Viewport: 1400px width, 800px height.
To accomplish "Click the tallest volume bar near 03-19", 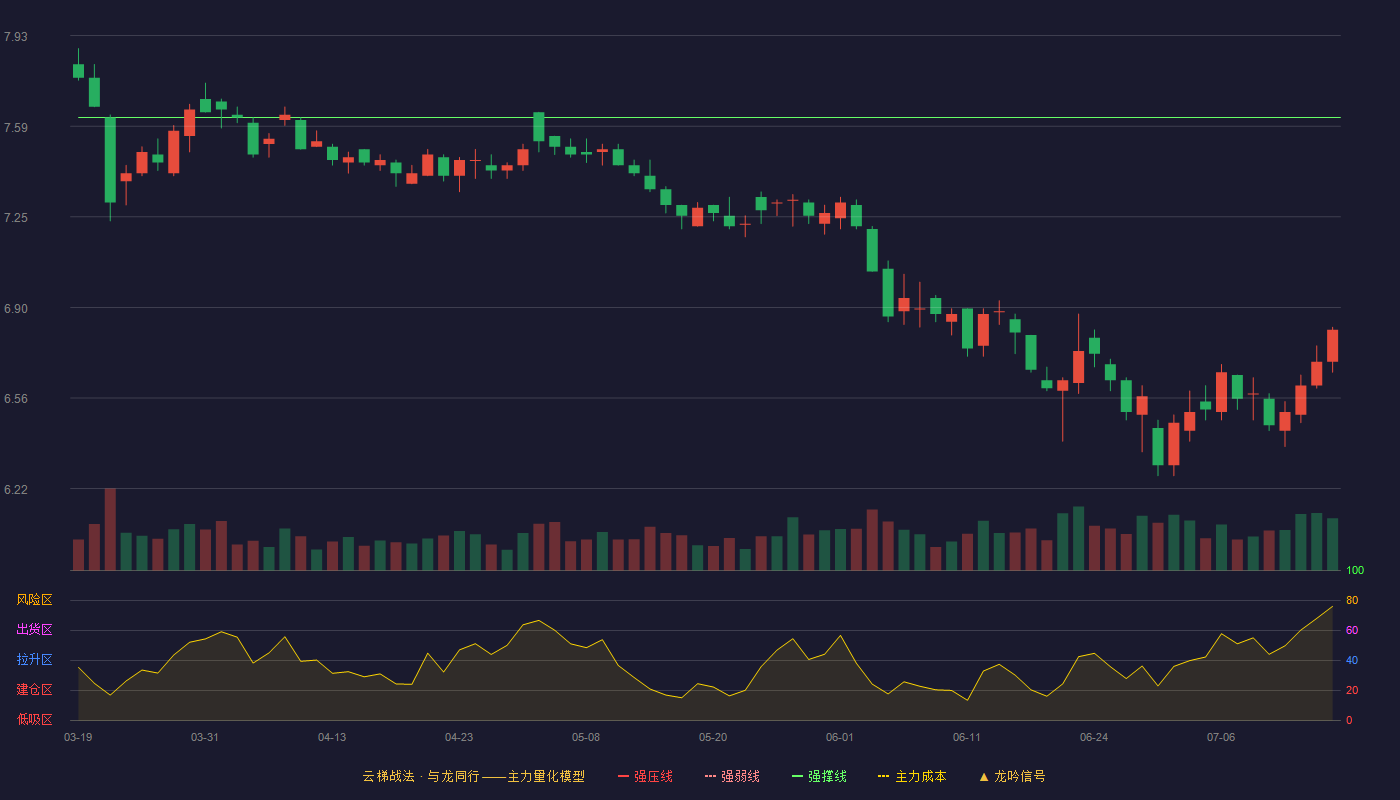I will (x=110, y=529).
